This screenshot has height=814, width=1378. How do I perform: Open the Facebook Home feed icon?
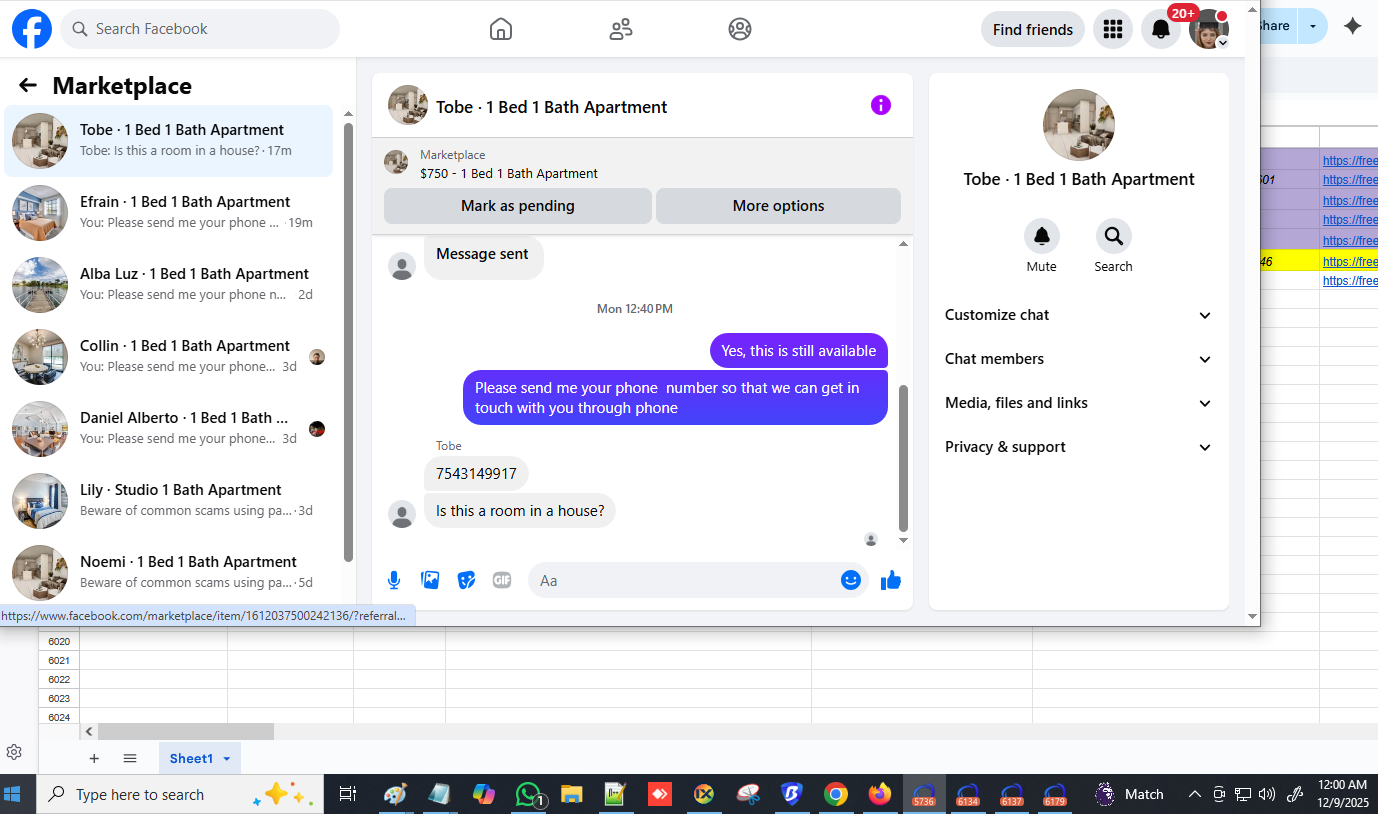point(501,29)
